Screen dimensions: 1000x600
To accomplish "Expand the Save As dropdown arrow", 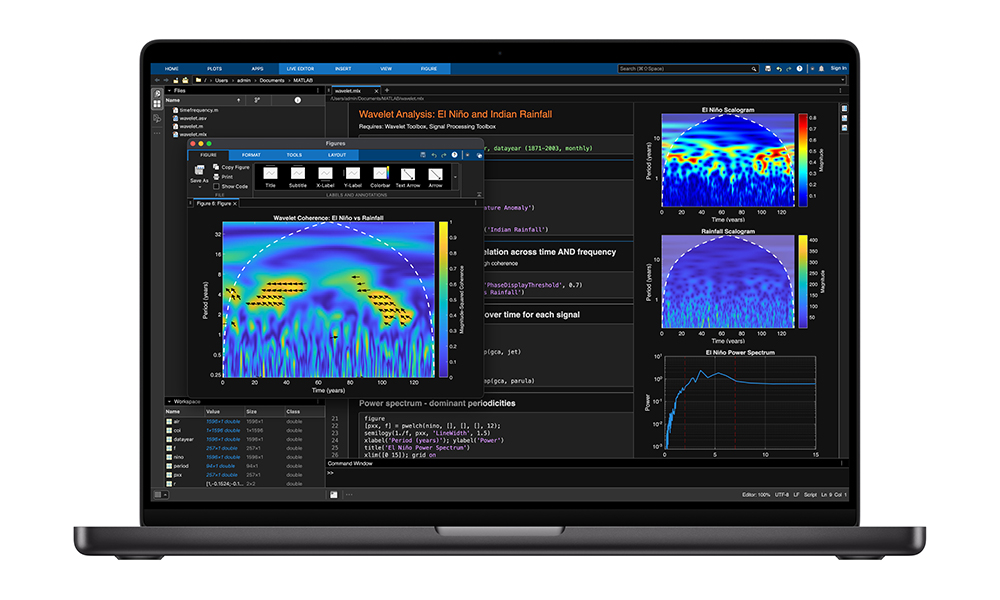I will [198, 187].
